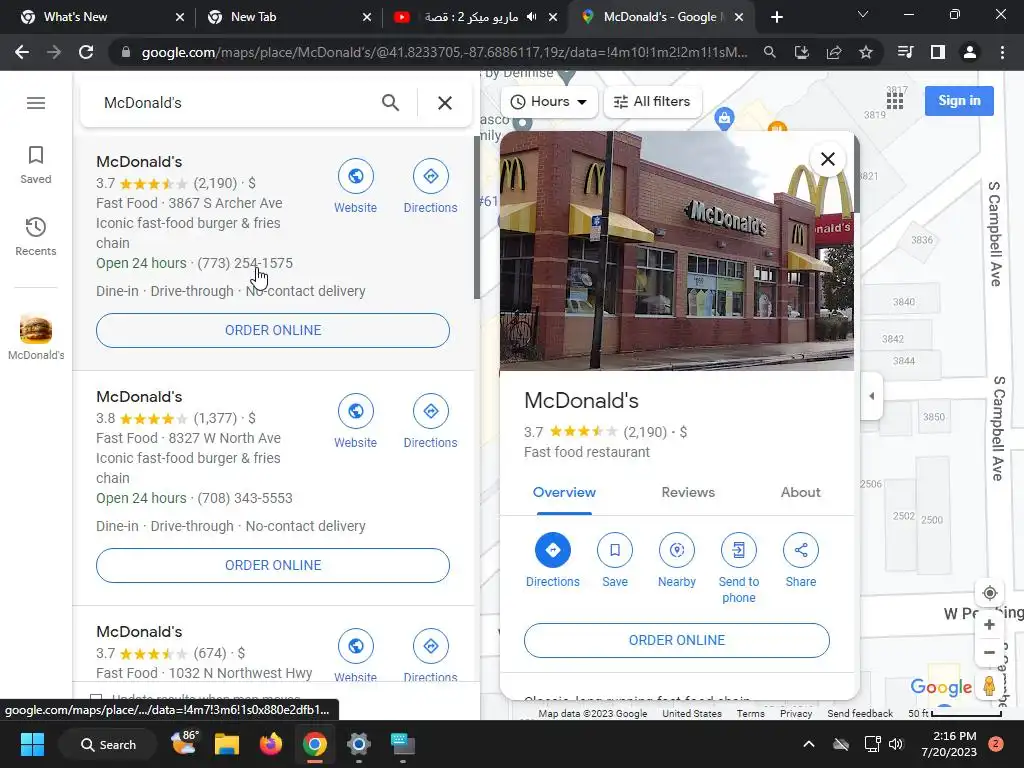The image size is (1024, 768).
Task: Click the blue Directions icon in details card
Action: [552, 550]
